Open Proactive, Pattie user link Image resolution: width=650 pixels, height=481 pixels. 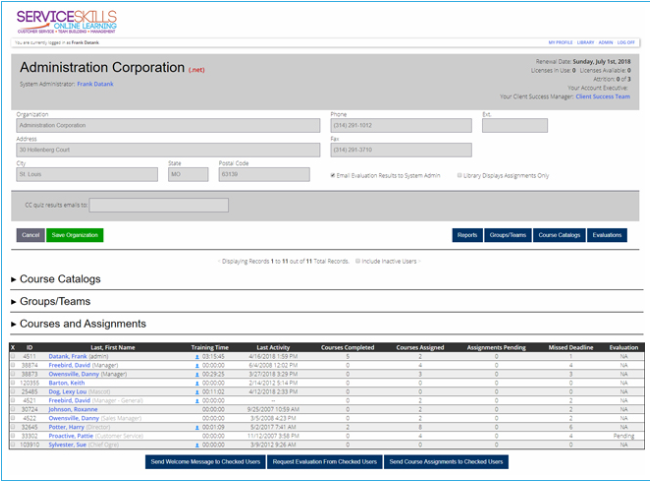click(x=71, y=436)
